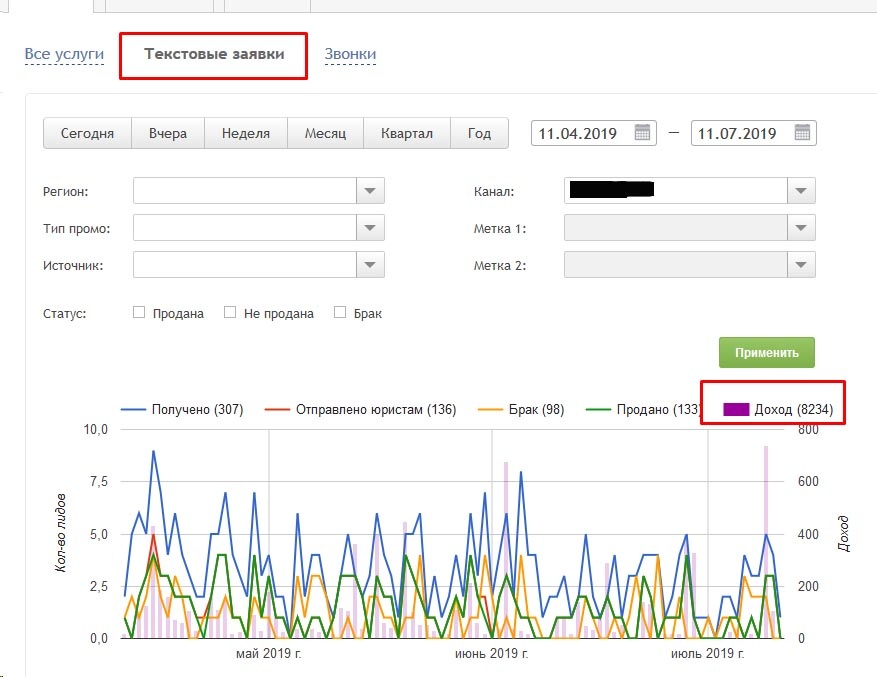Check the Продана status checkbox

(x=139, y=313)
